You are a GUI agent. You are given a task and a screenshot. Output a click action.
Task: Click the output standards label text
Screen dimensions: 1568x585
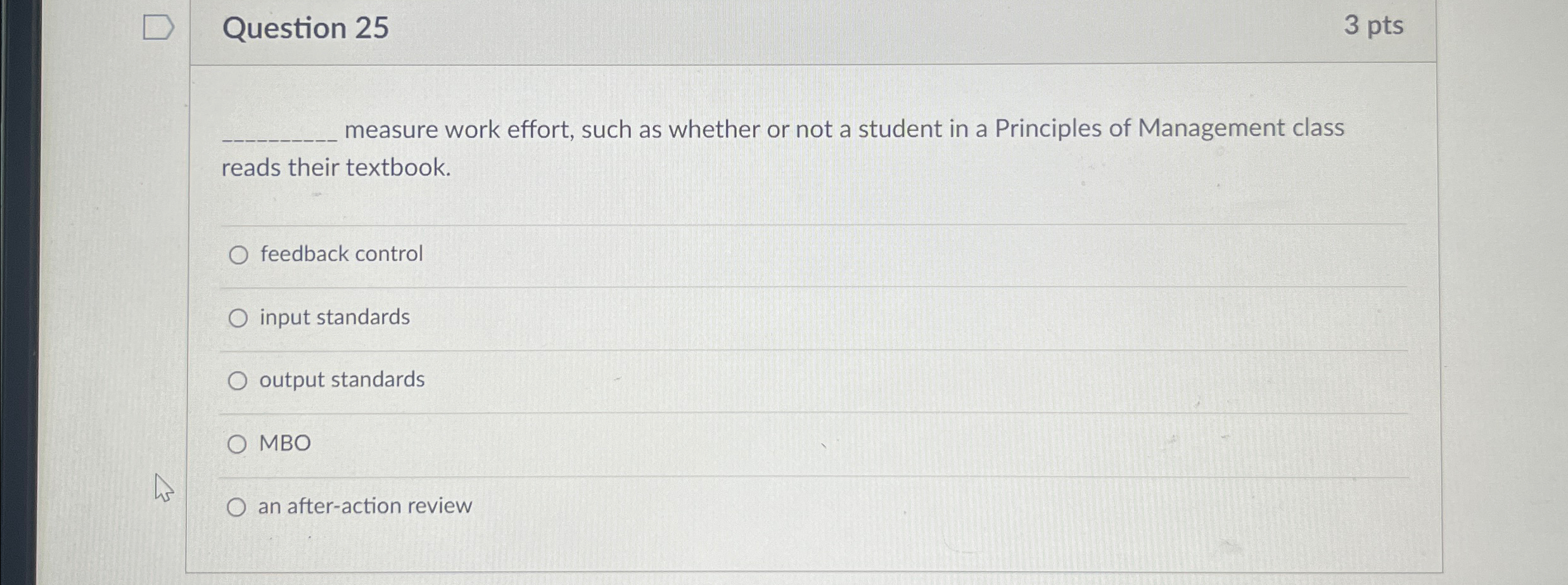(342, 380)
